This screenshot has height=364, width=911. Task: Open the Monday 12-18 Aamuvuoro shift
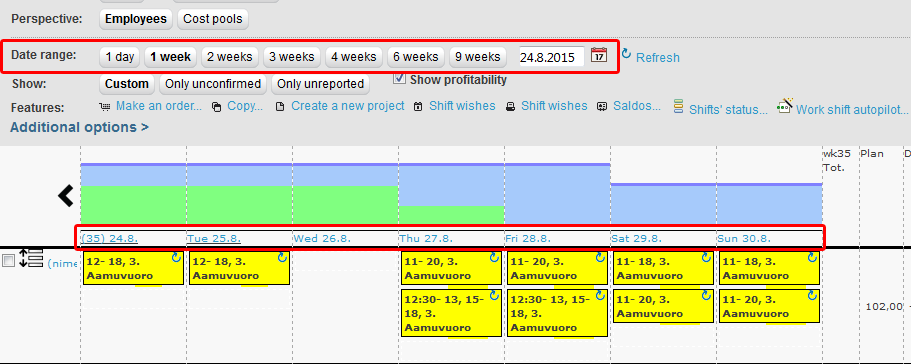coord(133,268)
